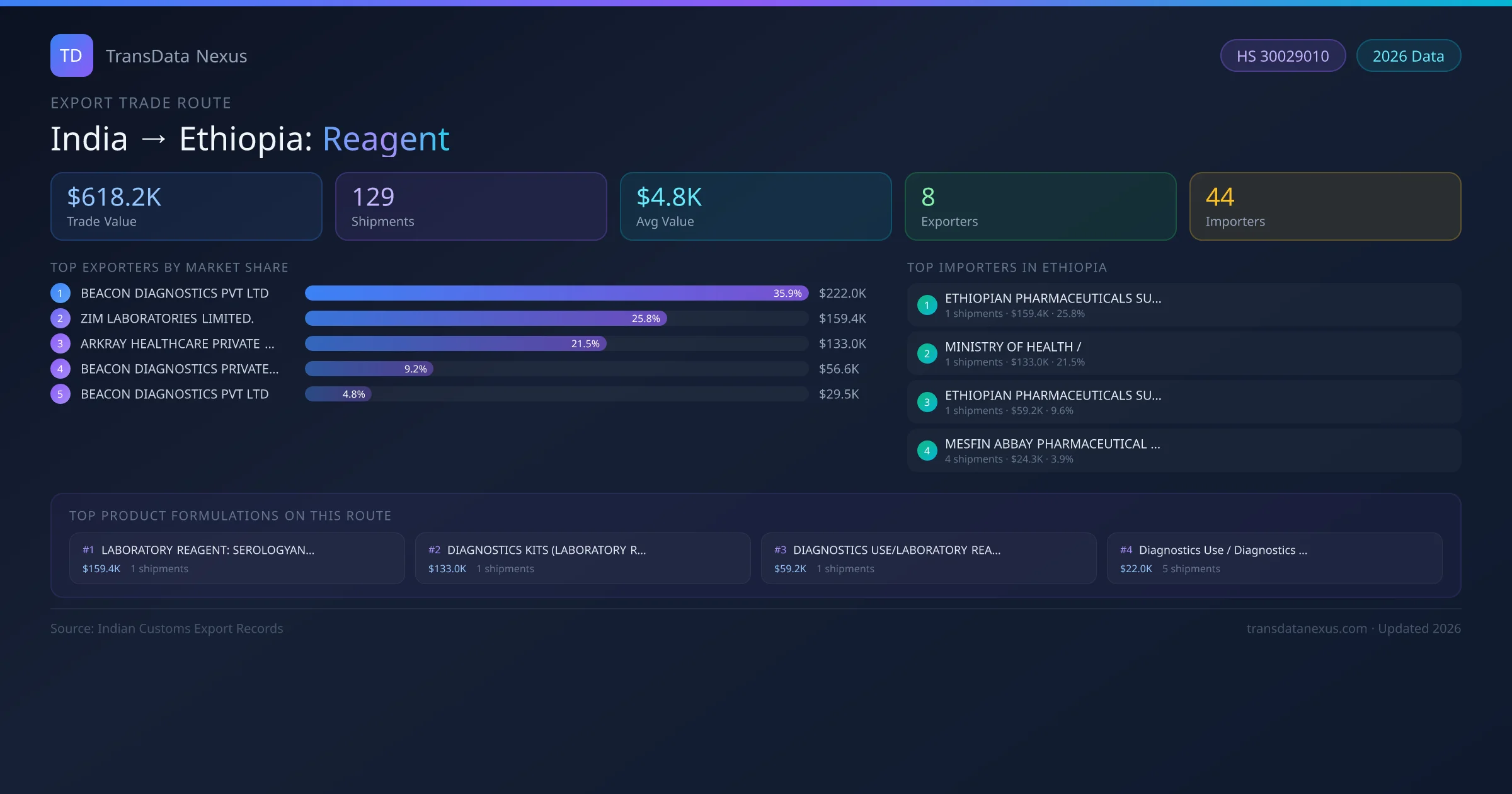Click rank 3 badge beside Arkray Healthcare
Viewport: 1512px width, 794px height.
[x=60, y=343]
